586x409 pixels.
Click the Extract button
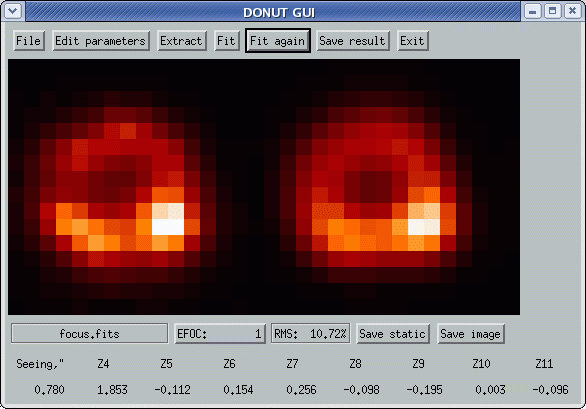pyautogui.click(x=181, y=41)
